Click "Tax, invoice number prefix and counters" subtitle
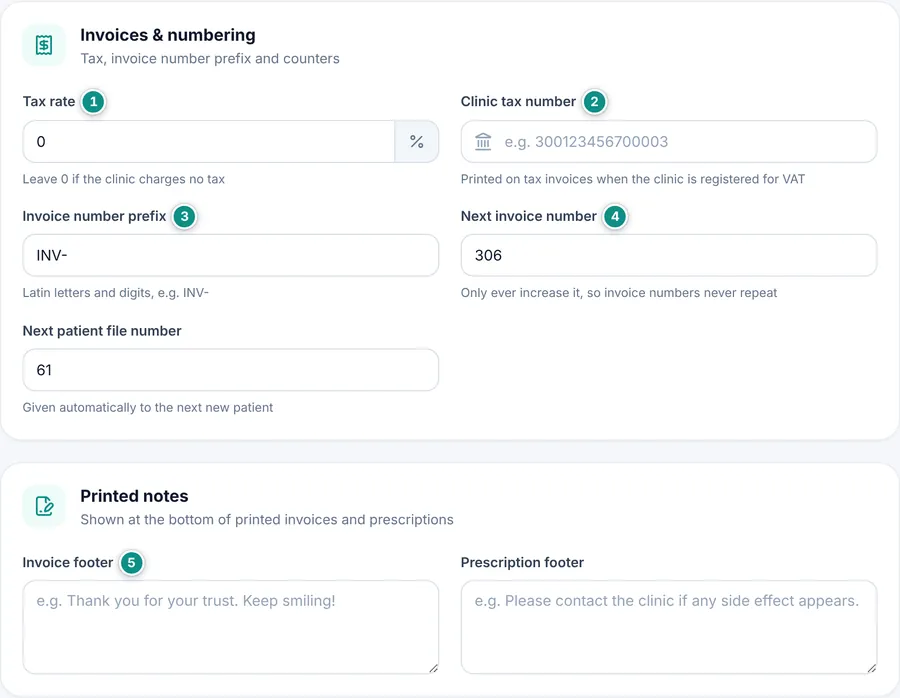Viewport: 900px width, 698px height. 210,59
